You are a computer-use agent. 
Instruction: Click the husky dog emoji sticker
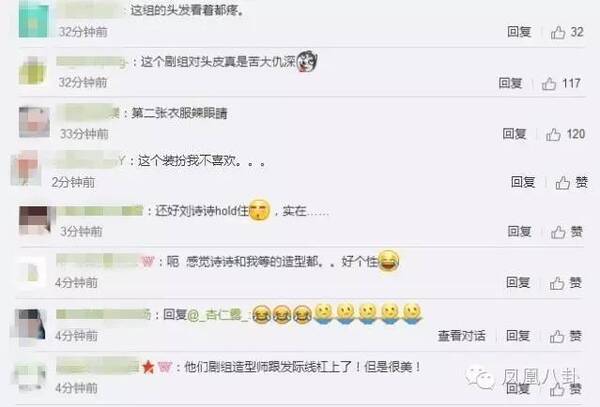(x=307, y=61)
